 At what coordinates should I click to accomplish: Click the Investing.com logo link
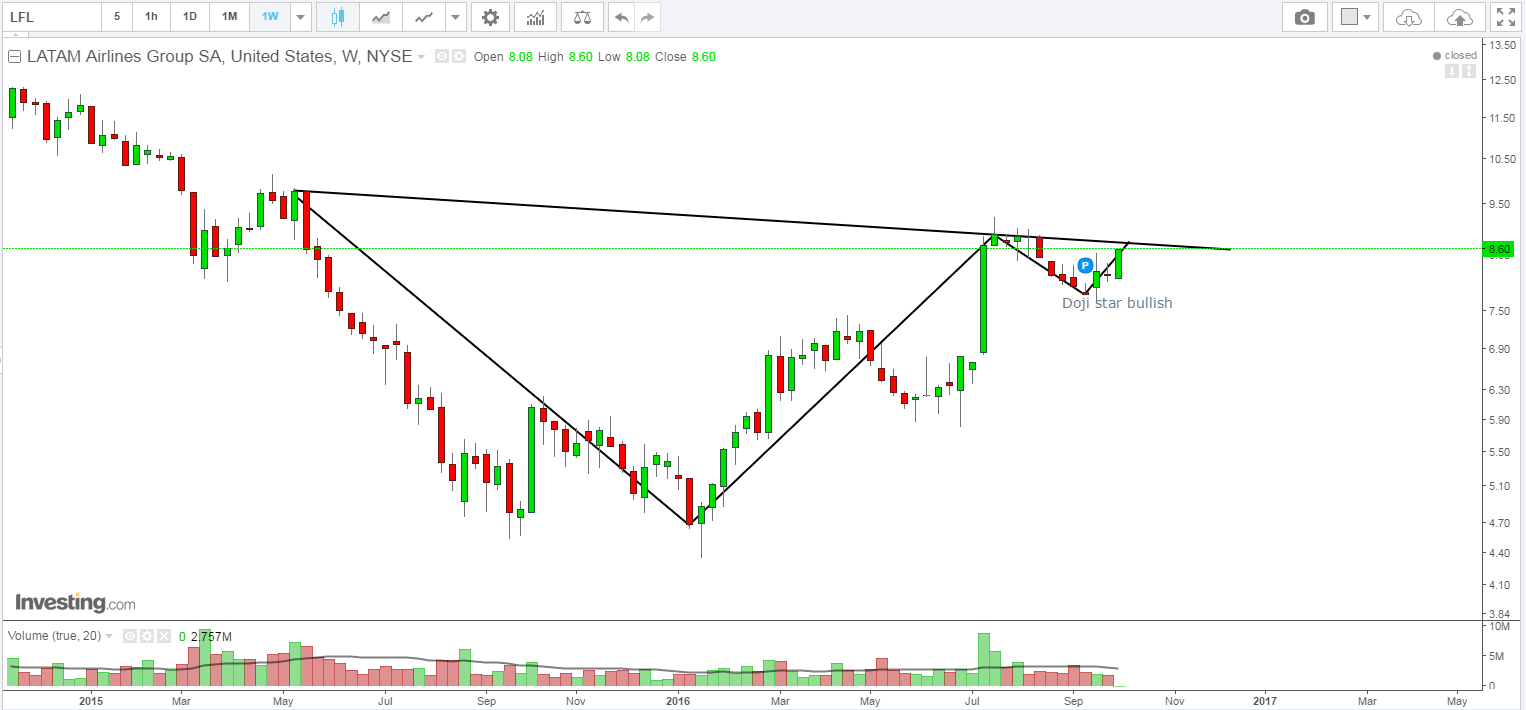[75, 603]
